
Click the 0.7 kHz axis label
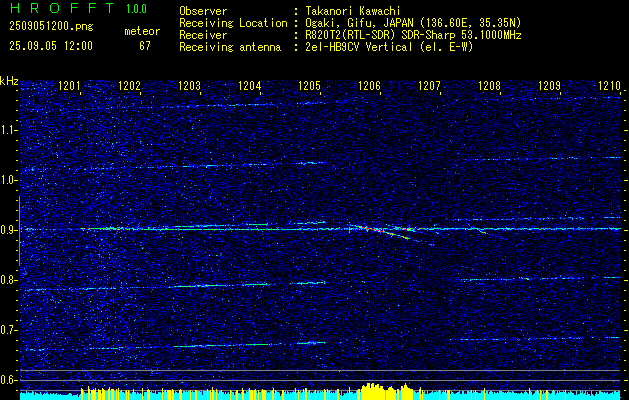[x=8, y=330]
